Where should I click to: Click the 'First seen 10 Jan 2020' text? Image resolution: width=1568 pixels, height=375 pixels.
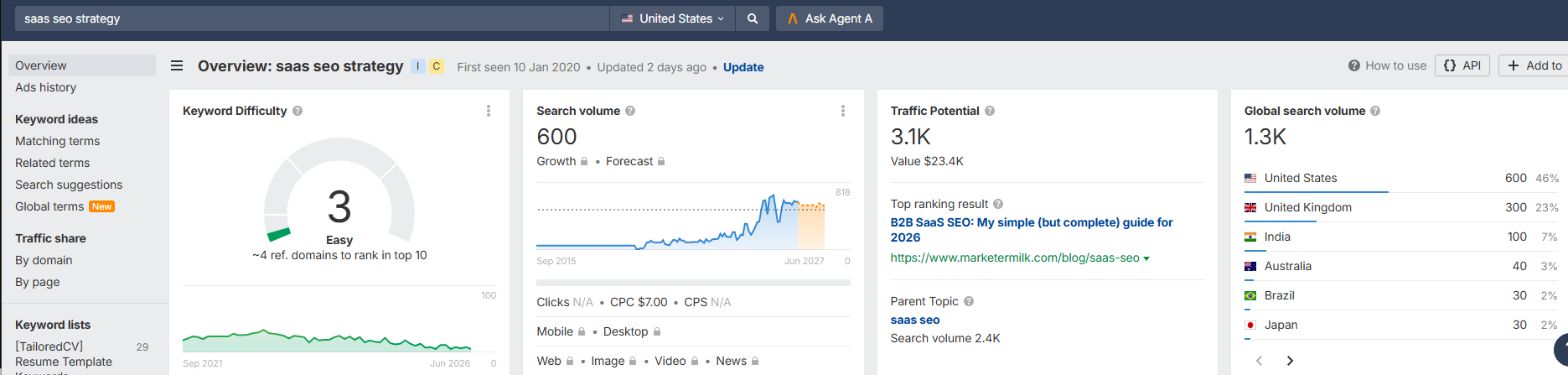pyautogui.click(x=519, y=67)
